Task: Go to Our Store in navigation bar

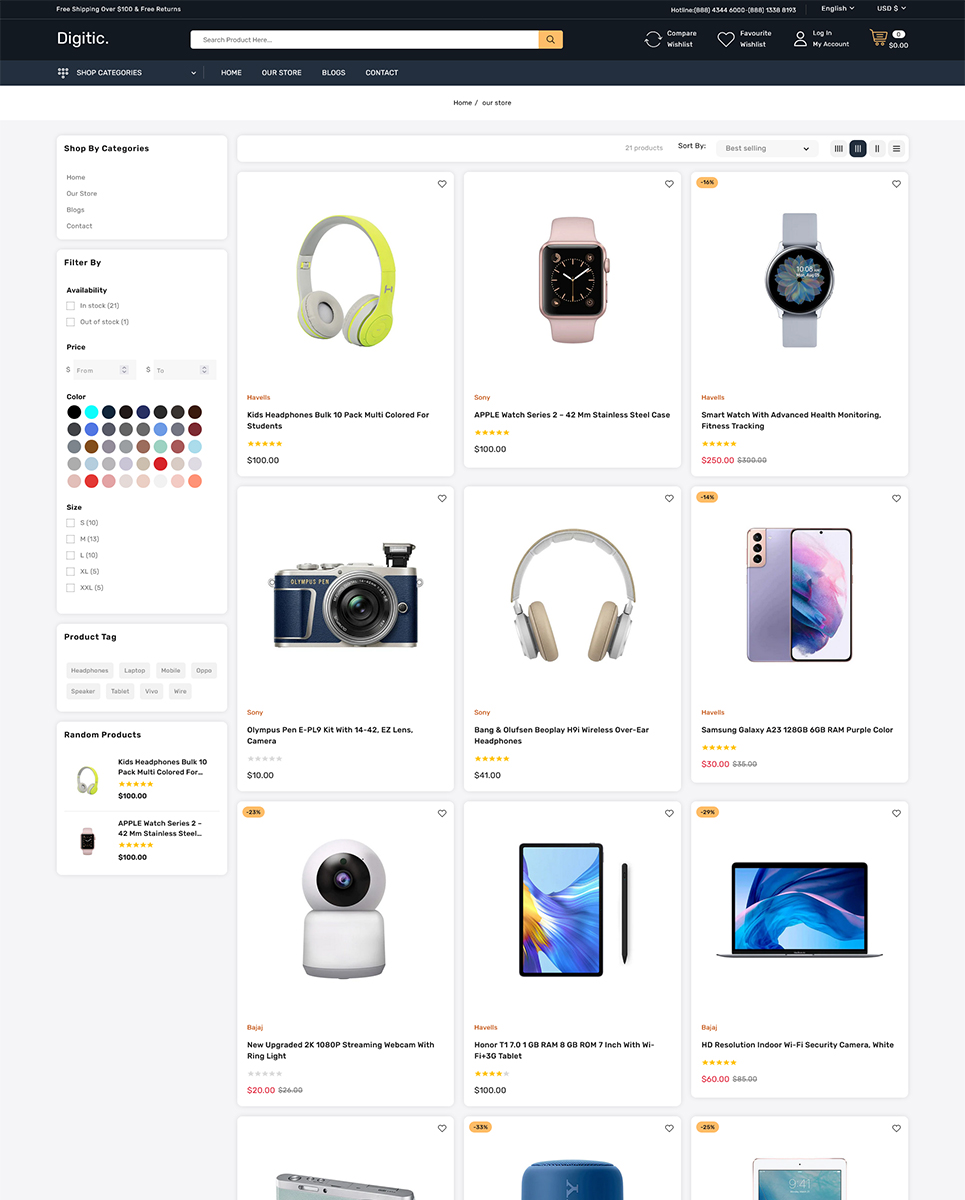Action: (x=281, y=73)
